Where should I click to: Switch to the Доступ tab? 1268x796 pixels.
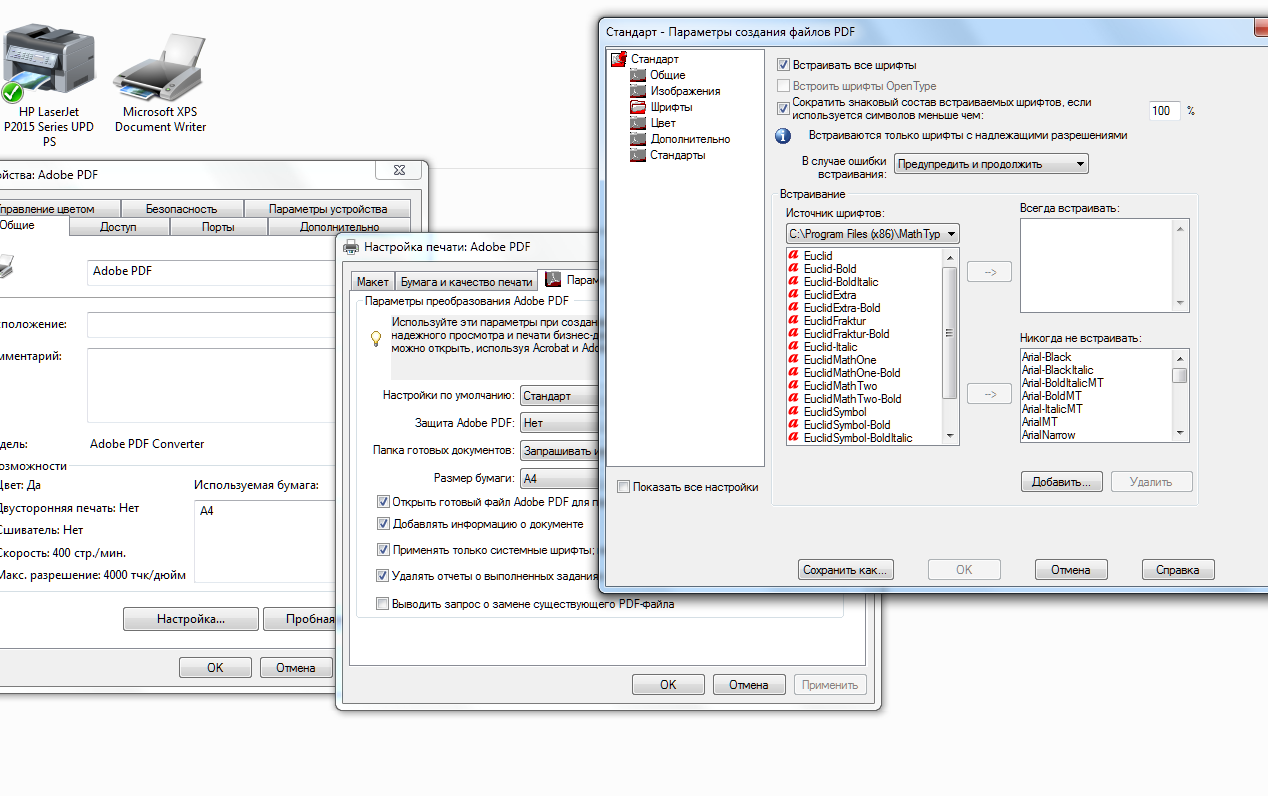tap(118, 227)
